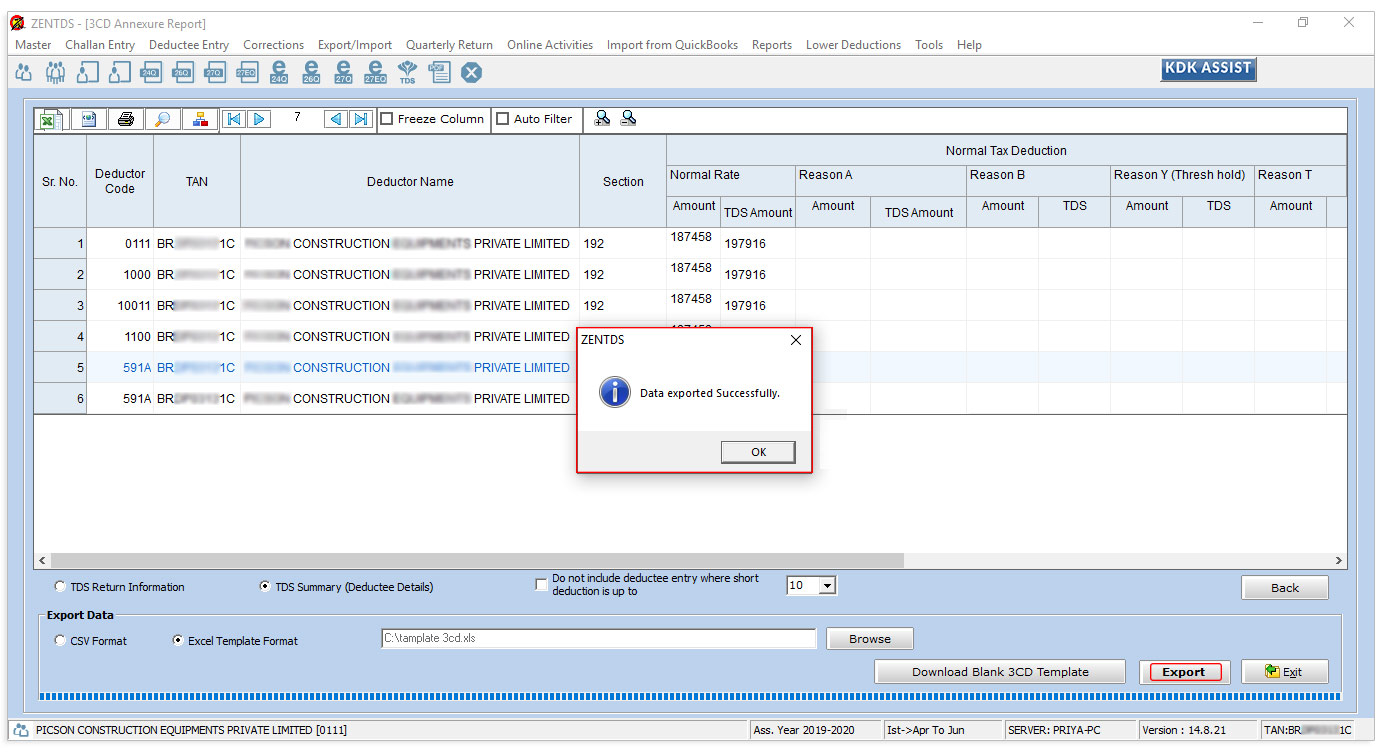
Task: Click the two-person deductor icon in the main toolbar
Action: (23, 72)
